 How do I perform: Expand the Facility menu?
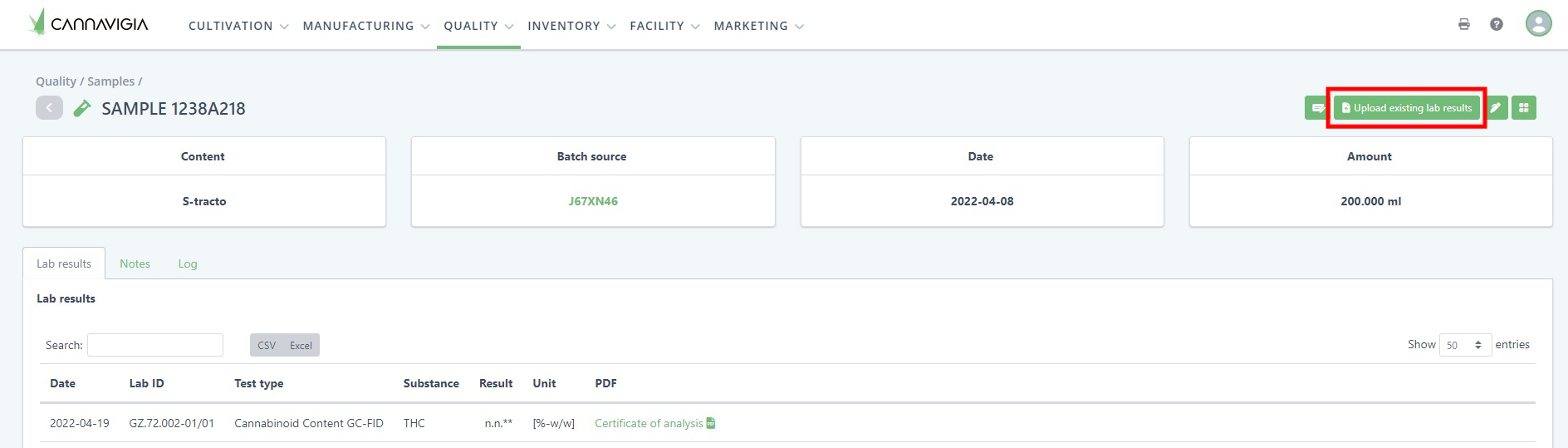point(664,26)
